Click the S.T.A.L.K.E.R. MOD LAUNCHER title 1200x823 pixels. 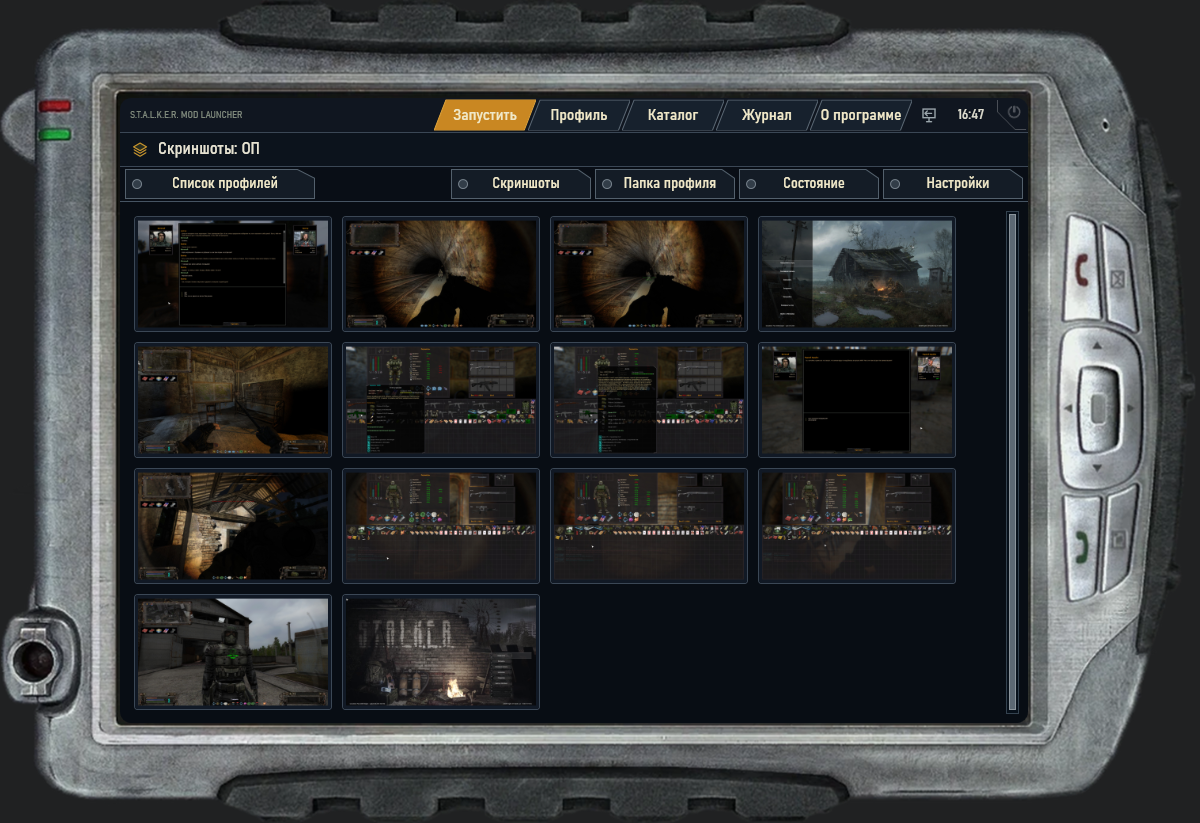tap(186, 115)
